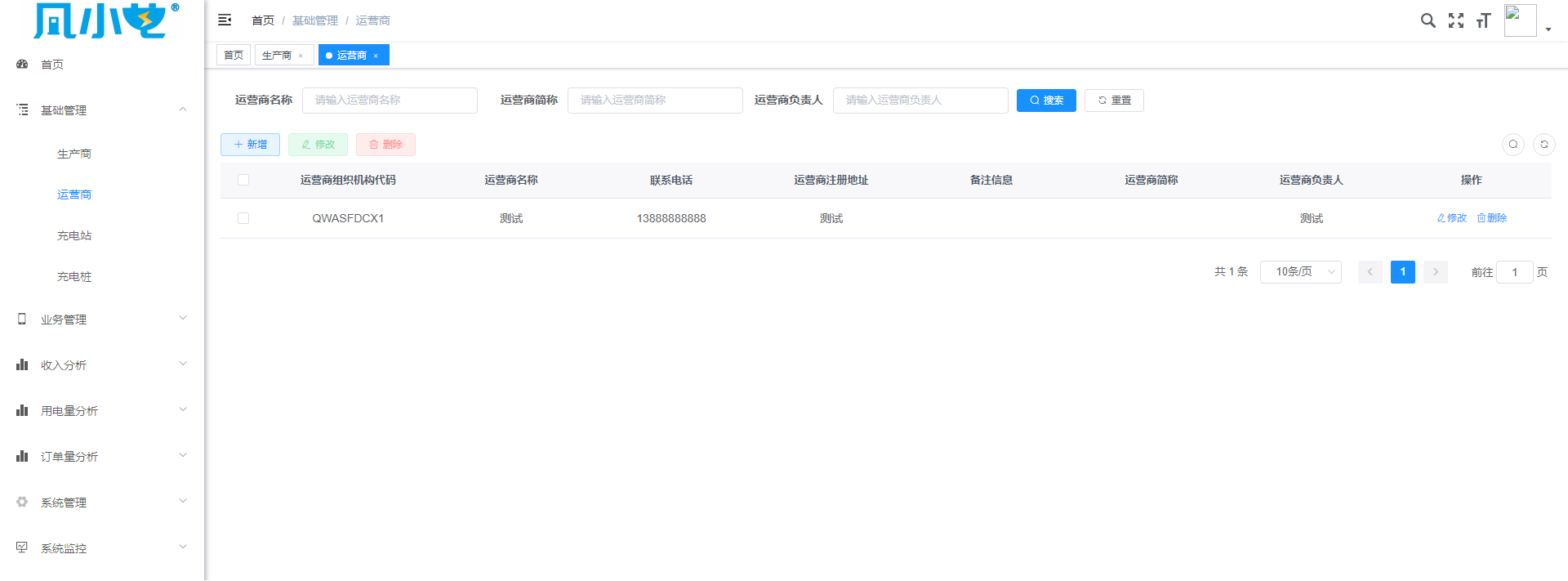Open 充电站 in the sidebar
This screenshot has width=1568, height=581.
pyautogui.click(x=74, y=235)
